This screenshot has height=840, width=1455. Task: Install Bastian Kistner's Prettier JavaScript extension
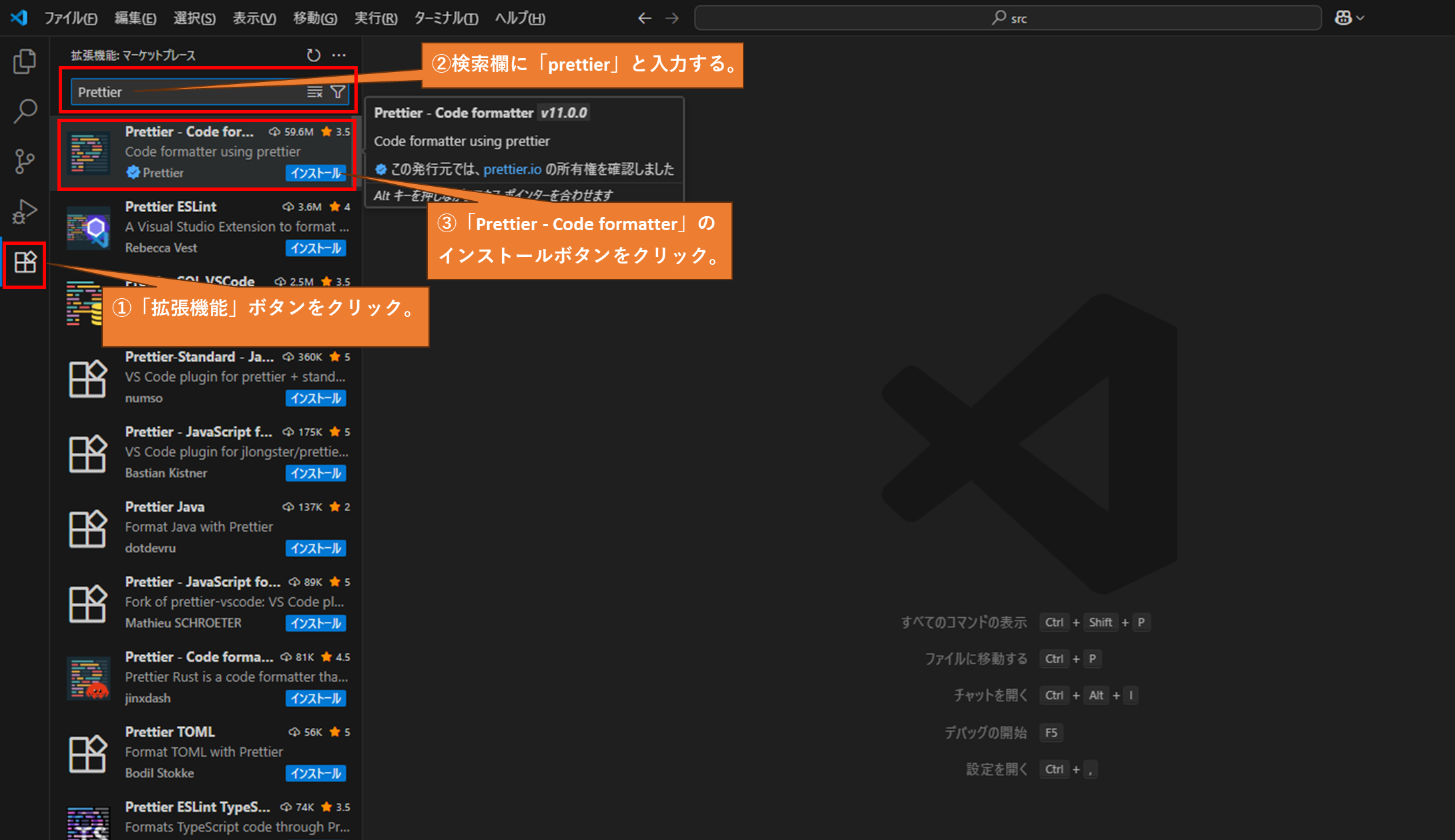316,473
